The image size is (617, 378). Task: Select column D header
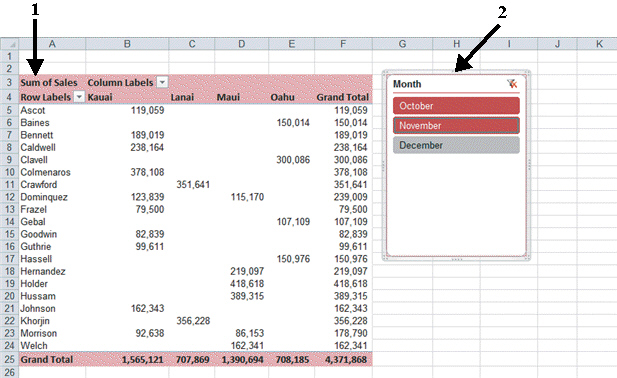pos(242,44)
